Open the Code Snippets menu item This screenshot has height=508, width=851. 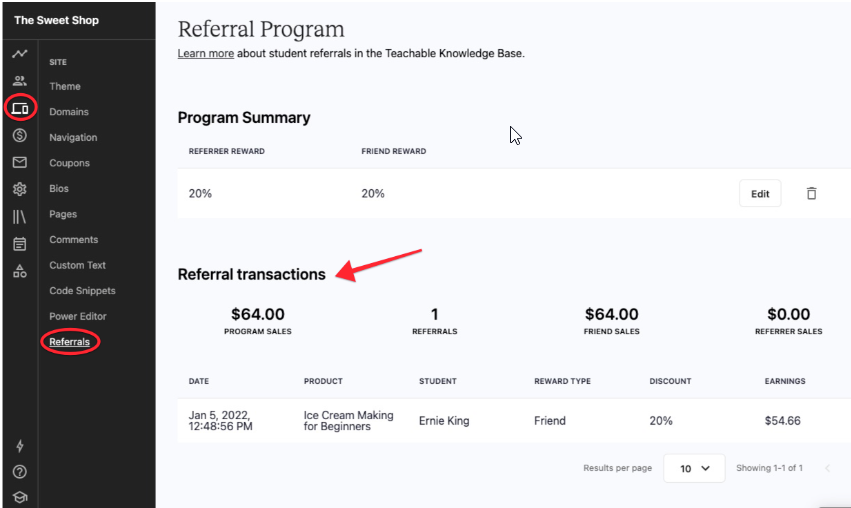click(82, 291)
